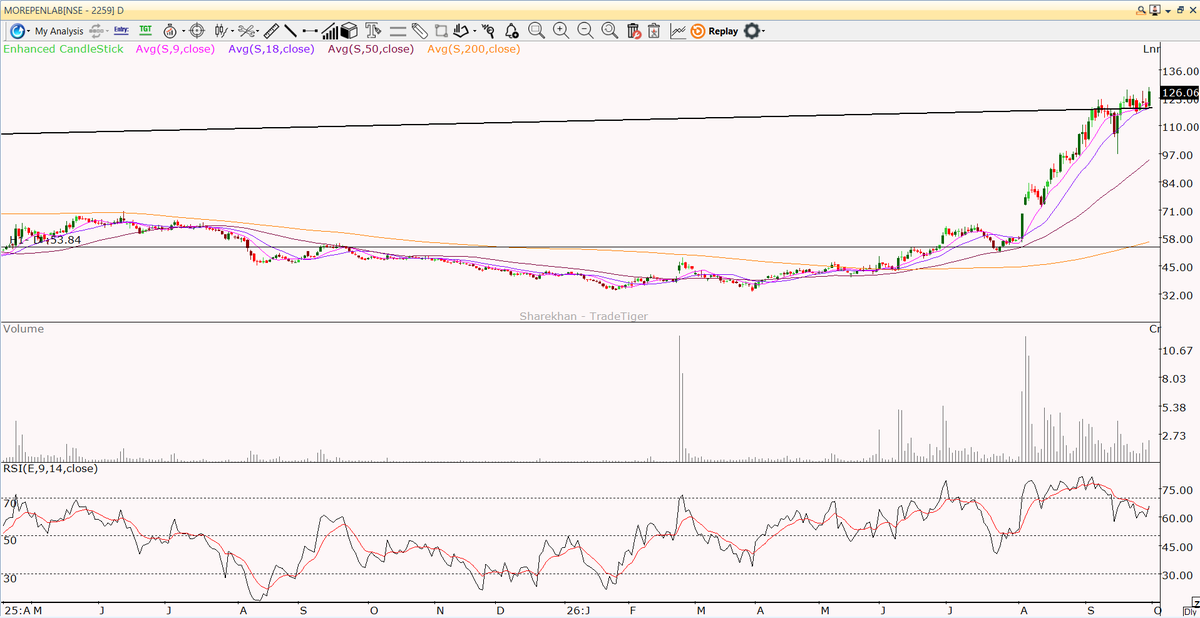1200x618 pixels.
Task: Click the 3D cube icon
Action: point(349,31)
